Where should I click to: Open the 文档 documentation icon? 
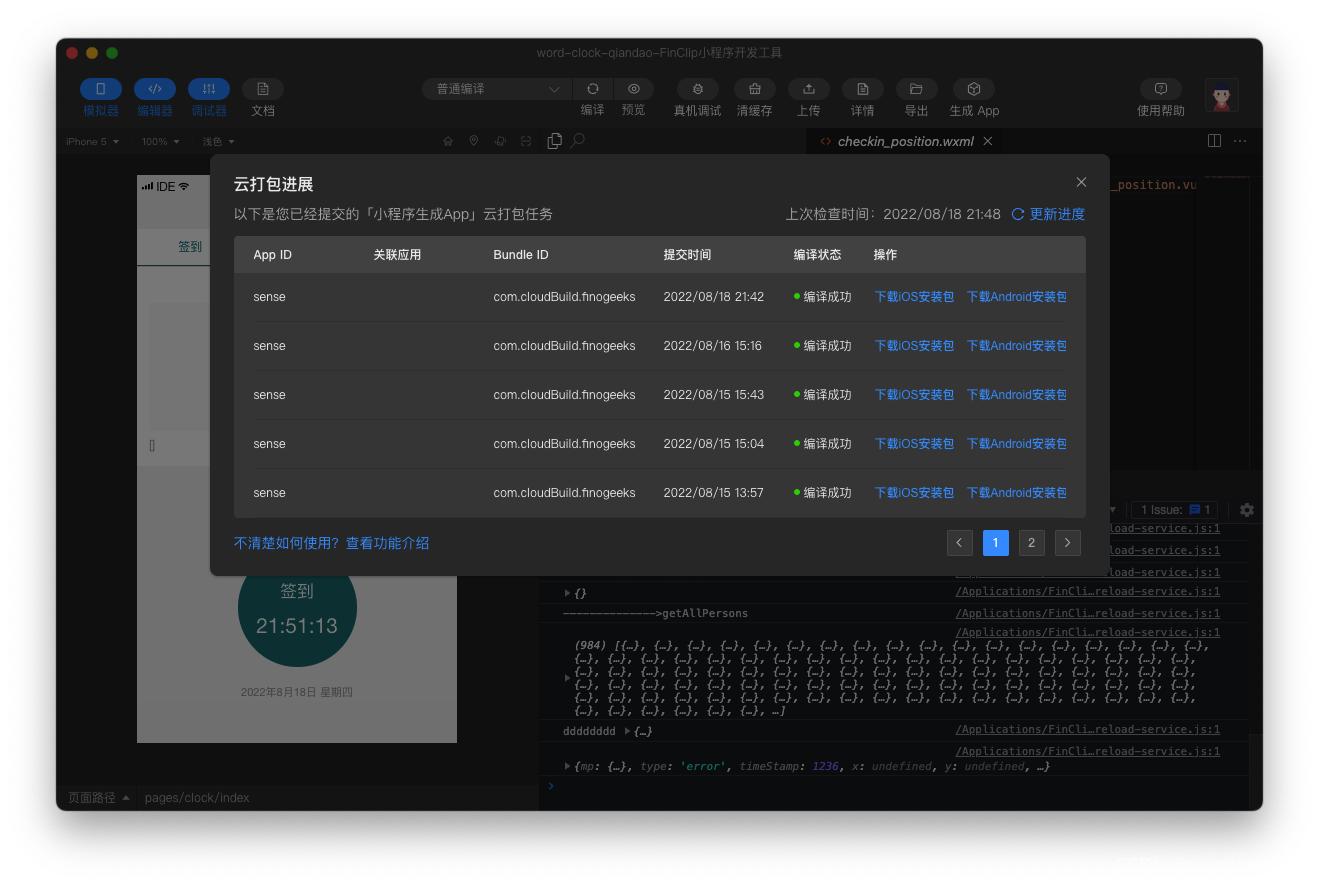coord(263,89)
